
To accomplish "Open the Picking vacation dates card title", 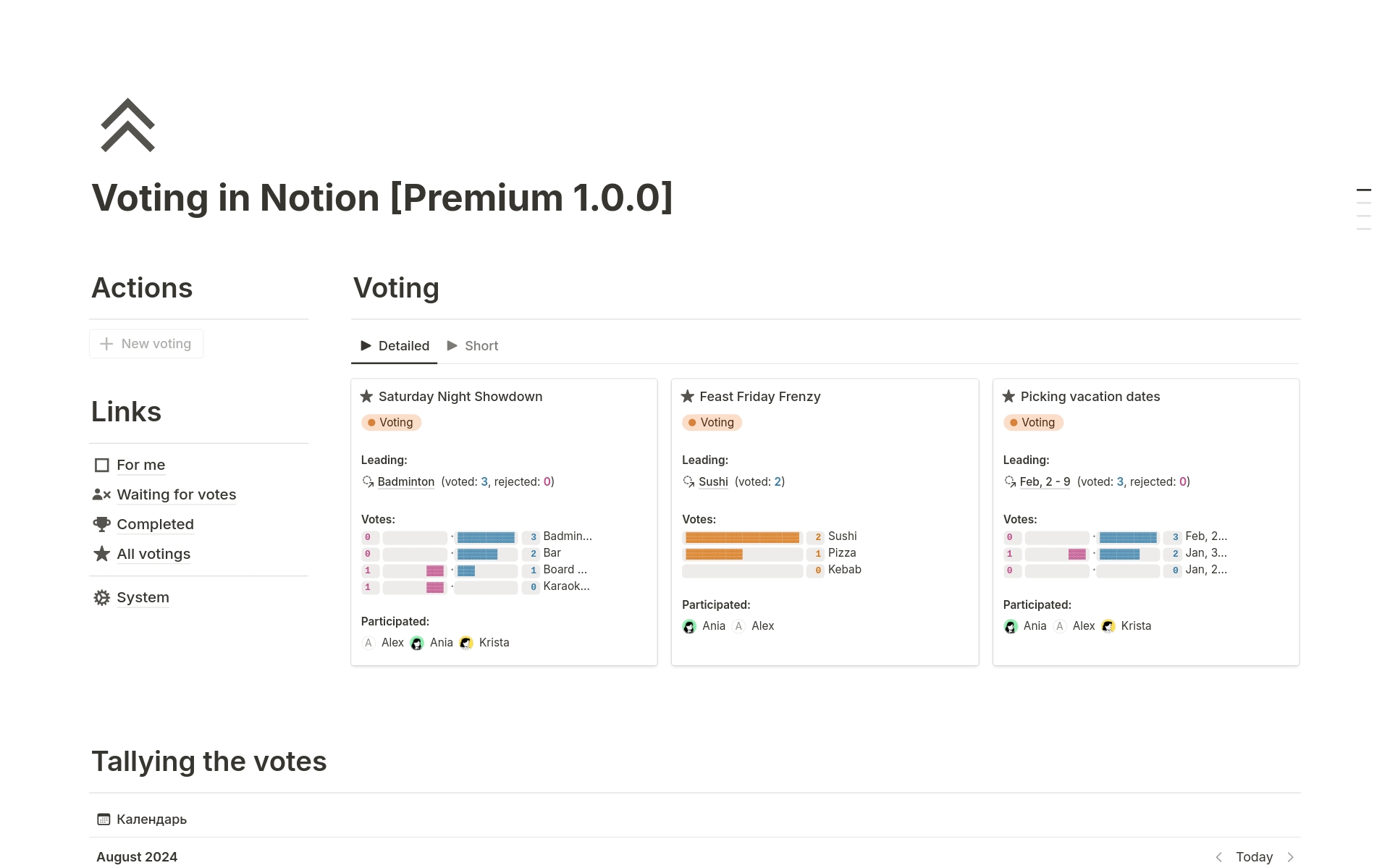I will click(x=1090, y=397).
